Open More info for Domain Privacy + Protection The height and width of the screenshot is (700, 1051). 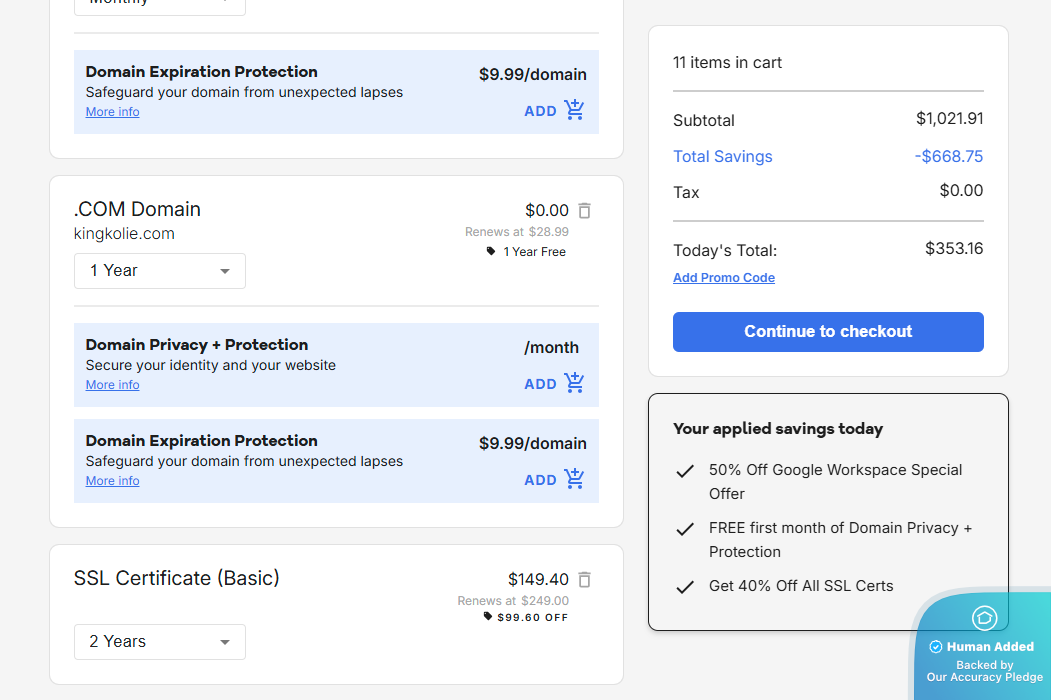click(x=112, y=385)
